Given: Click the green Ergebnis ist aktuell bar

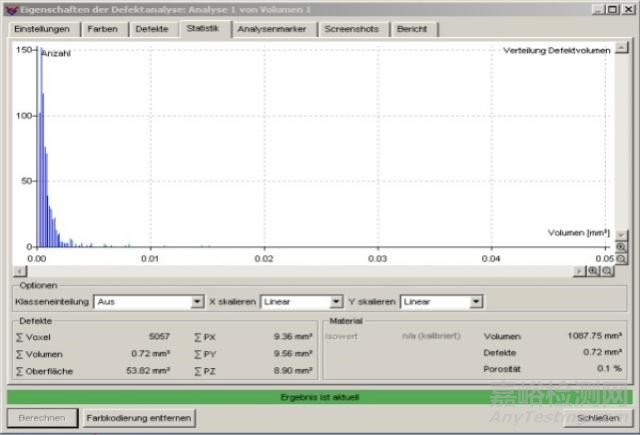Looking at the screenshot, I should click(319, 397).
